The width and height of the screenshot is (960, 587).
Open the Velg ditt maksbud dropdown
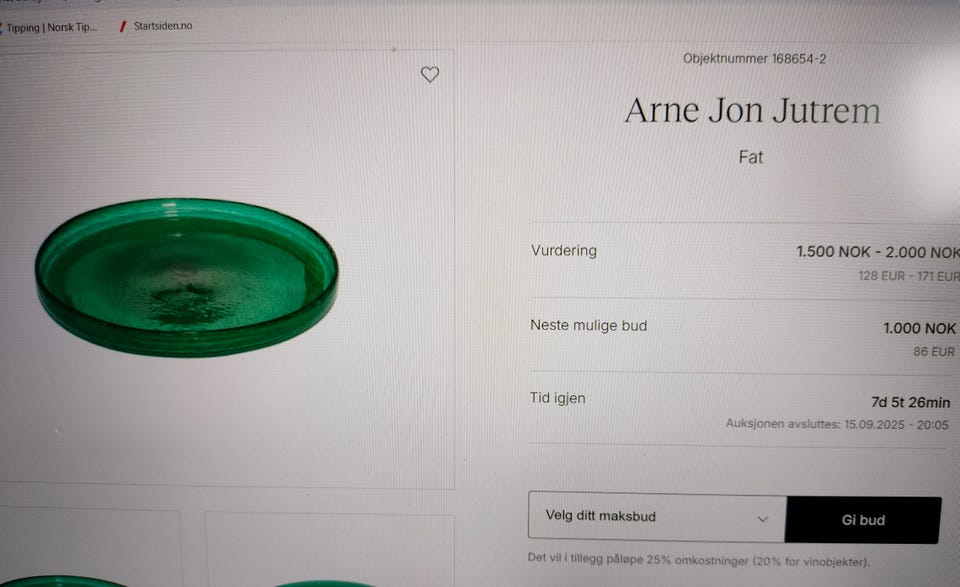(657, 517)
